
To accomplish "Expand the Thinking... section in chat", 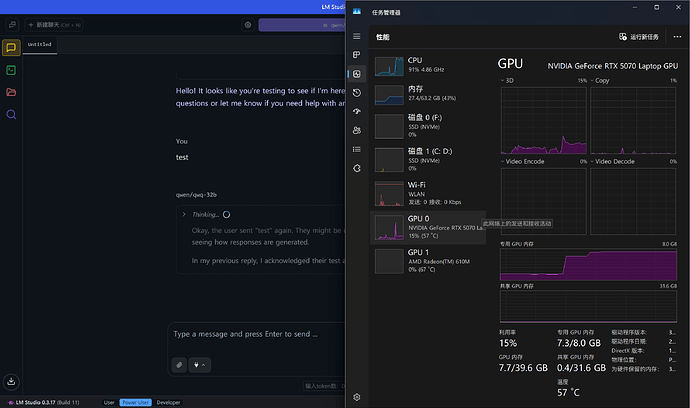I will [184, 214].
